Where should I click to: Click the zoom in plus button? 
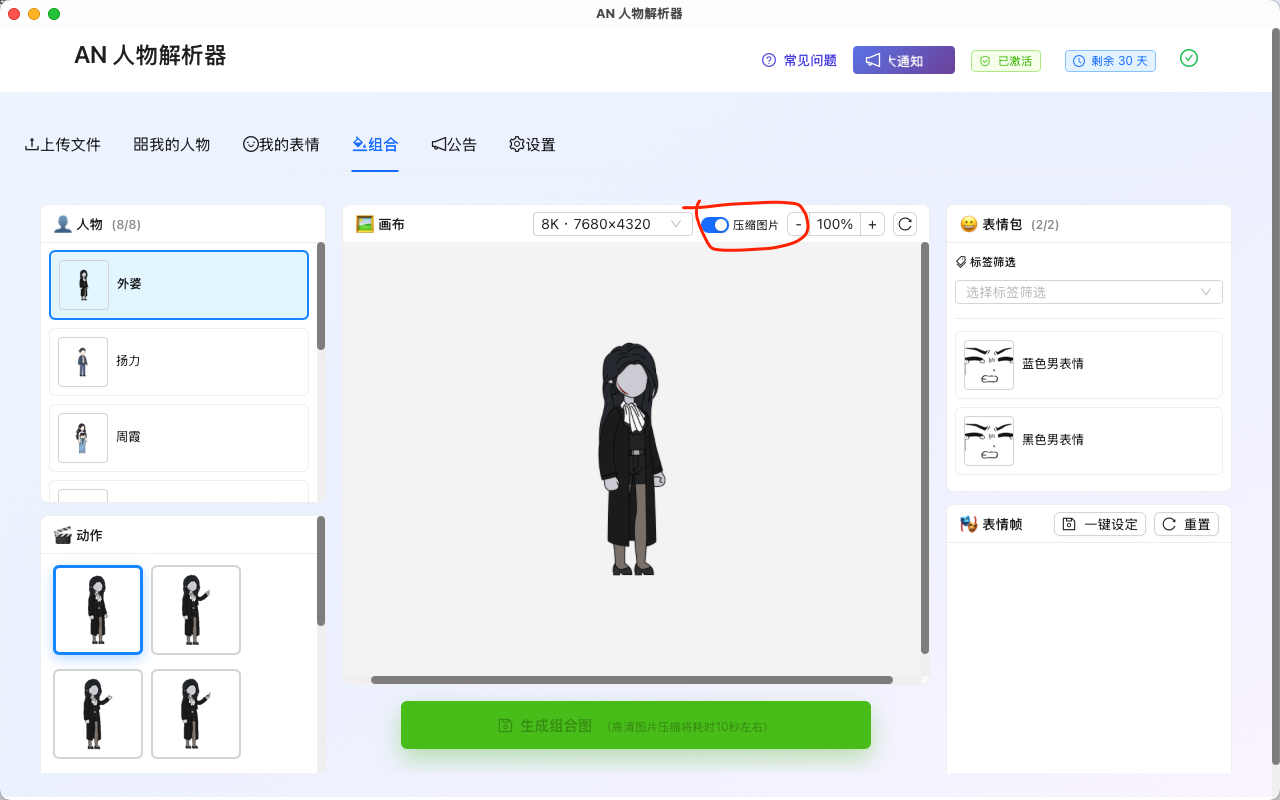click(x=872, y=224)
